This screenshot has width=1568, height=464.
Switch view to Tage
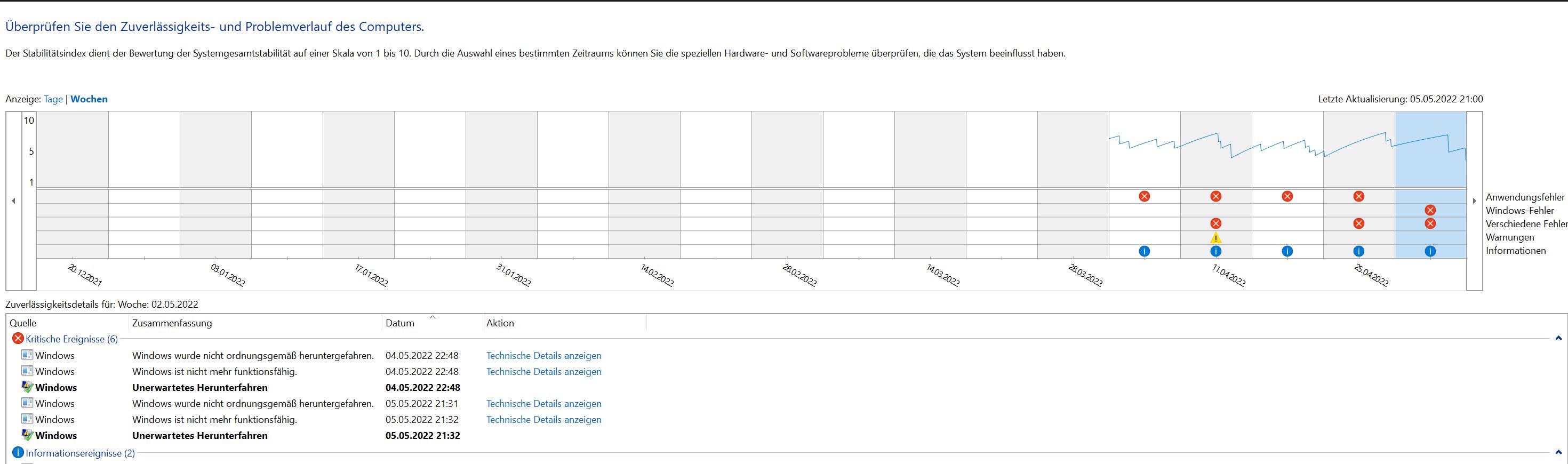[x=53, y=99]
